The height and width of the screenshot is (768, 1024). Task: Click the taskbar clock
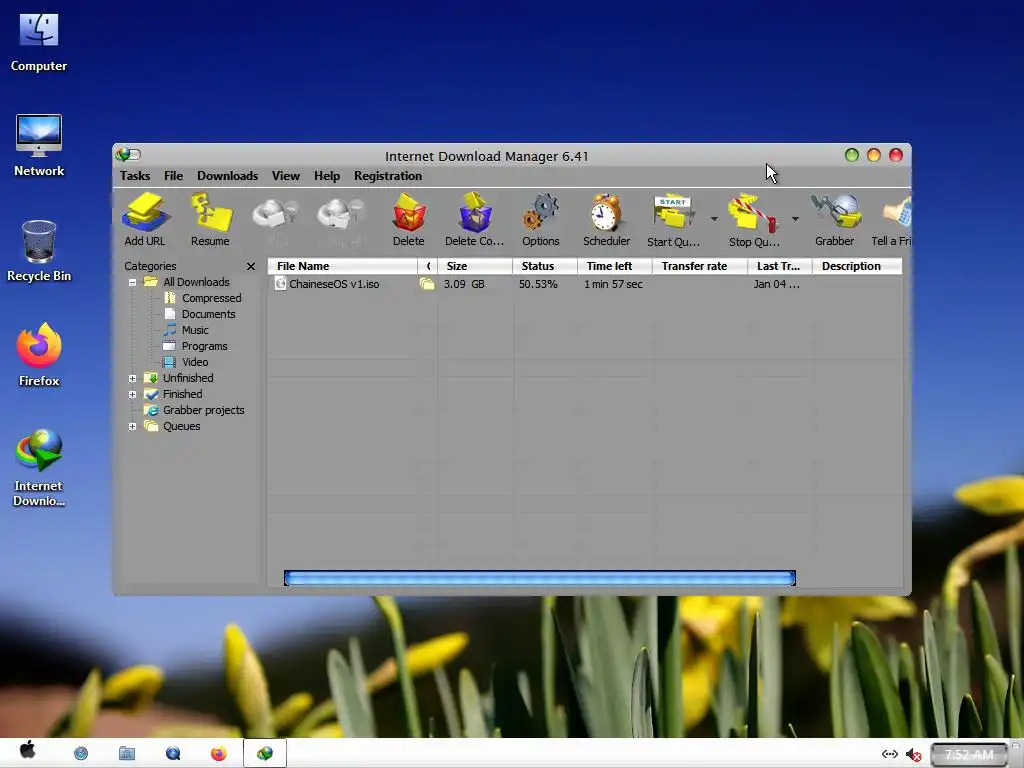(968, 754)
